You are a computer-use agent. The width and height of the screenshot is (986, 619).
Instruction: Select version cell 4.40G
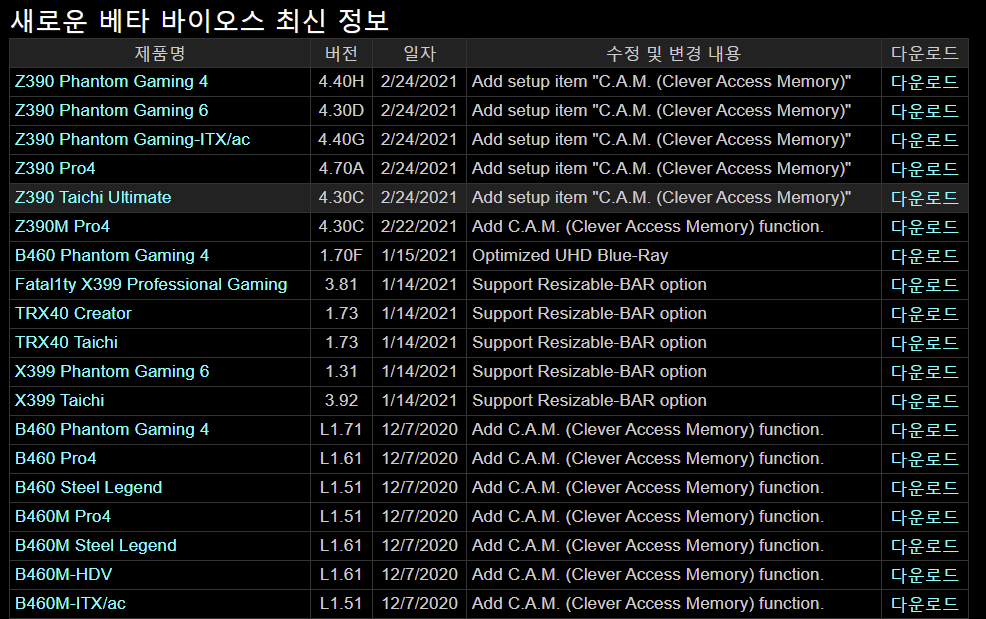pyautogui.click(x=341, y=140)
